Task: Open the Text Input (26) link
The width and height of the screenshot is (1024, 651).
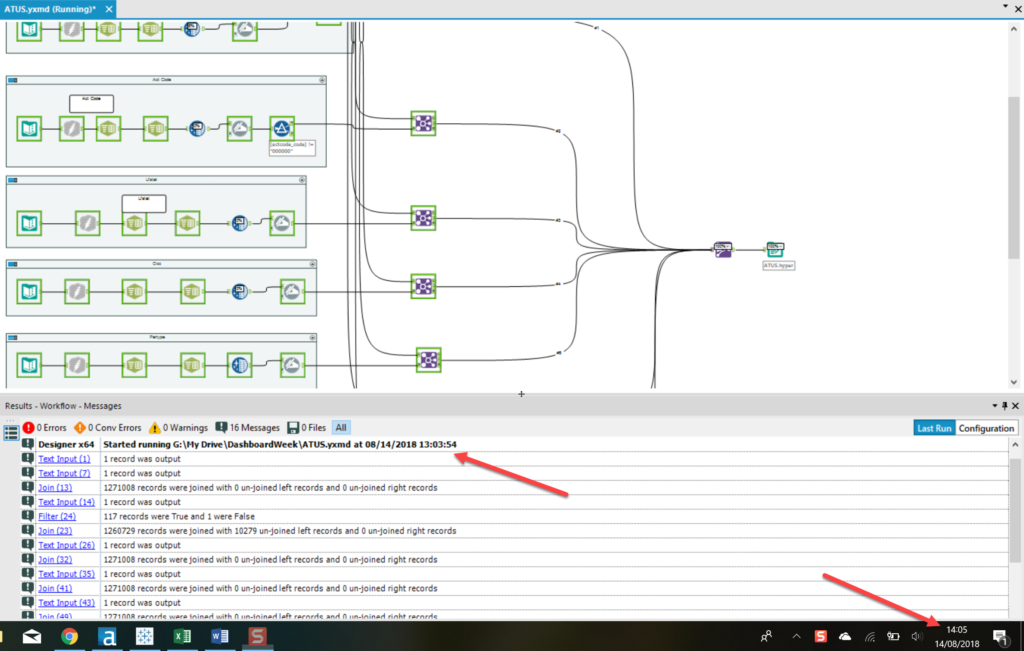Action: point(66,545)
